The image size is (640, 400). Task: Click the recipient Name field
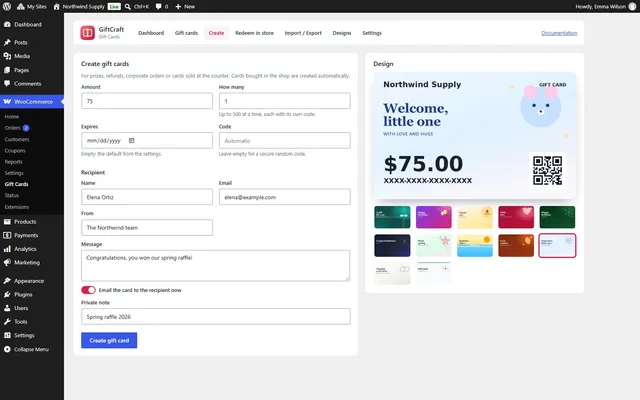pyautogui.click(x=147, y=197)
